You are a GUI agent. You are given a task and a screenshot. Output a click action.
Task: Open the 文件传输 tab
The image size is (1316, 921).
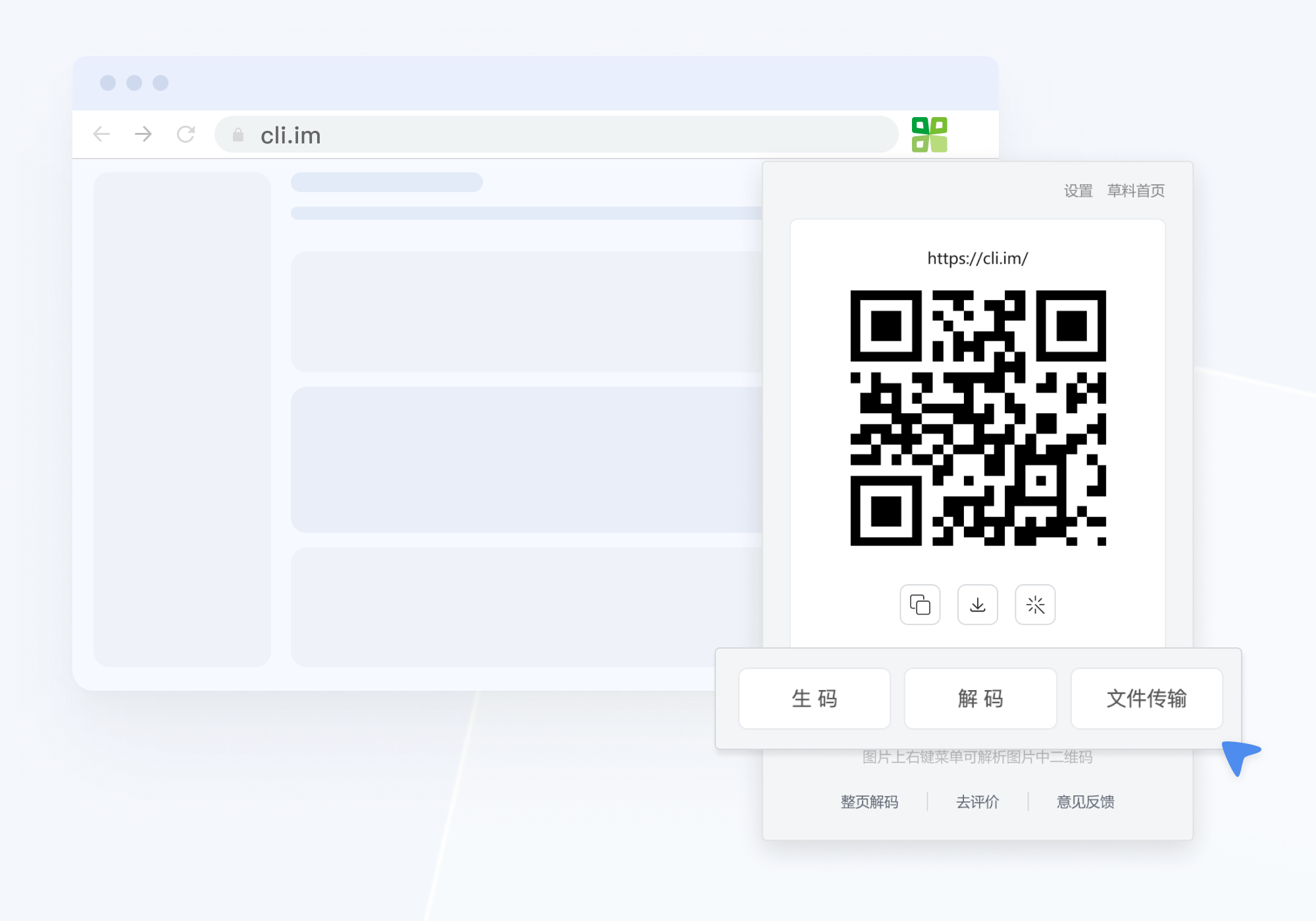1146,699
